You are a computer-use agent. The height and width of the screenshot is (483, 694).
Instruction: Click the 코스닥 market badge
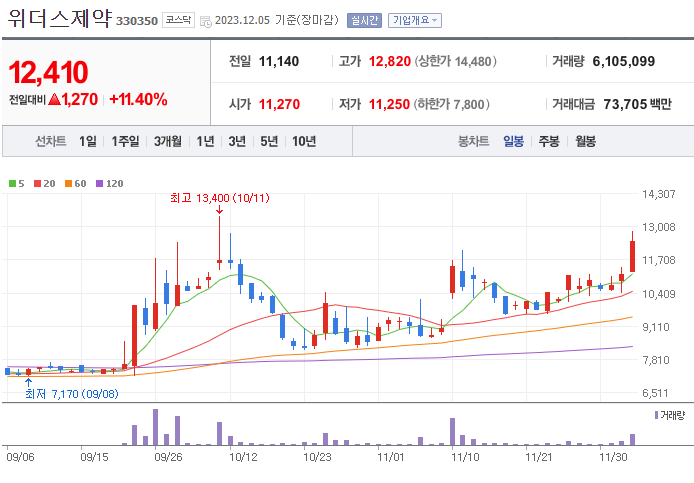click(178, 20)
